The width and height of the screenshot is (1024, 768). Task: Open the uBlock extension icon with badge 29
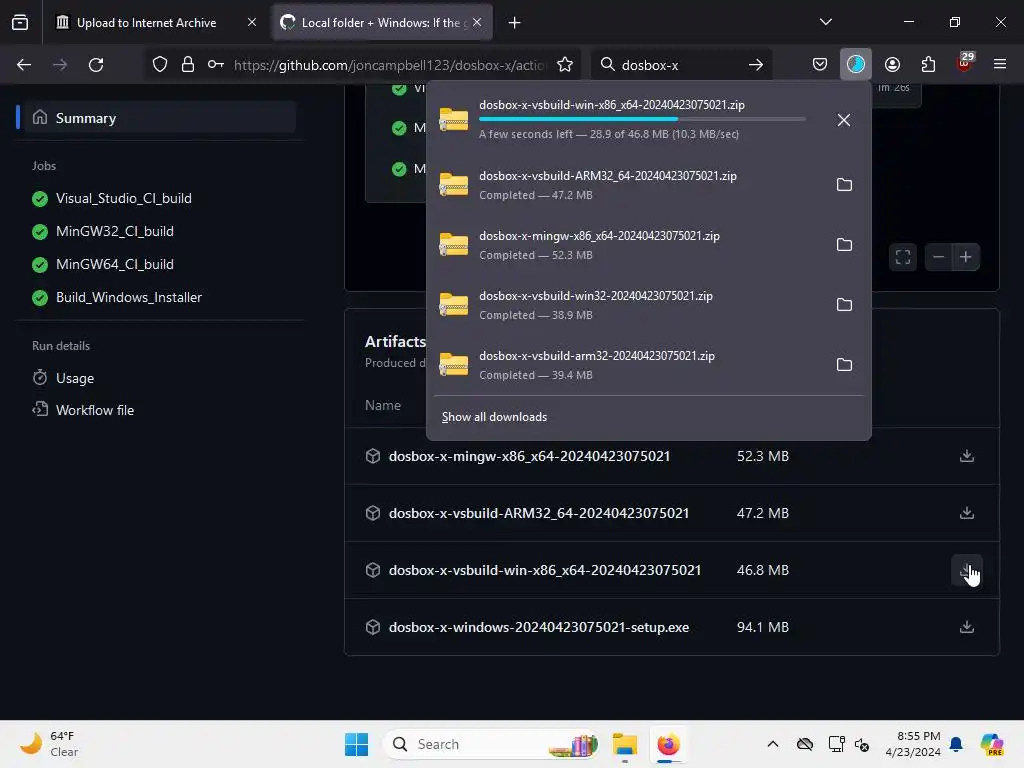[964, 63]
